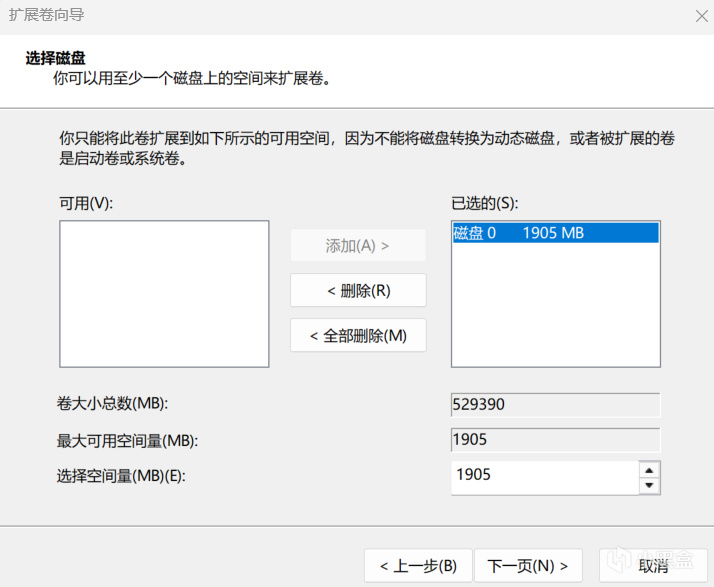Close the 扩展卷向导 wizard window
The image size is (714, 587).
[700, 15]
